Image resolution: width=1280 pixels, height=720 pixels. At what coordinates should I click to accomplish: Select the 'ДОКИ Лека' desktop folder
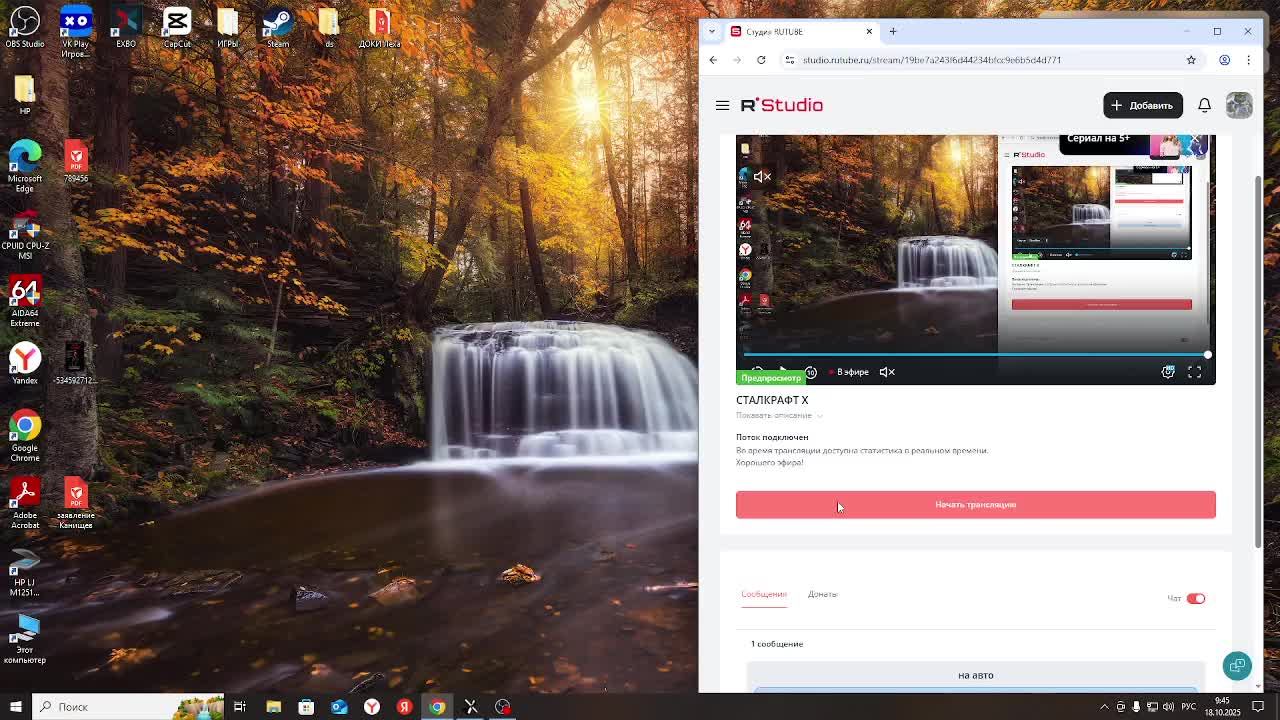(x=379, y=27)
